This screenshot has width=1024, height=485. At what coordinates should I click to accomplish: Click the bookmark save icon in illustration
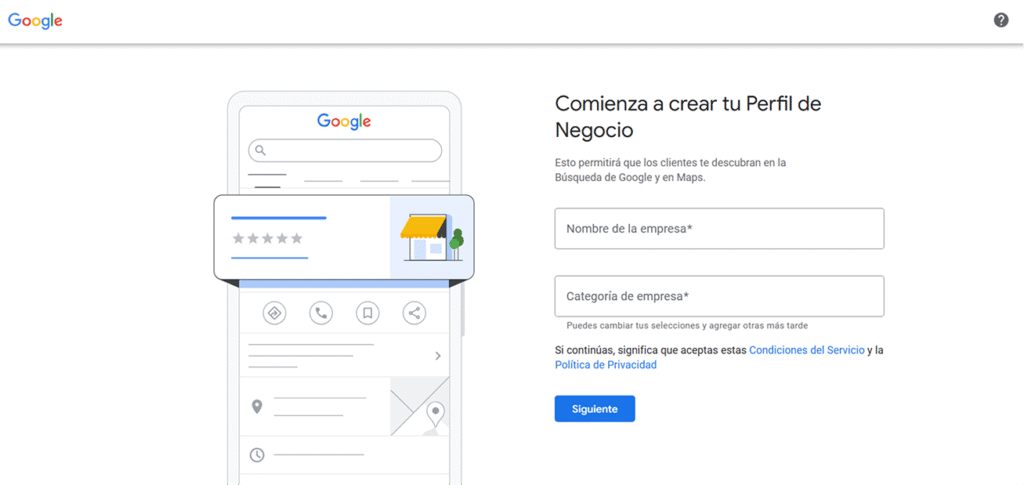(x=367, y=313)
